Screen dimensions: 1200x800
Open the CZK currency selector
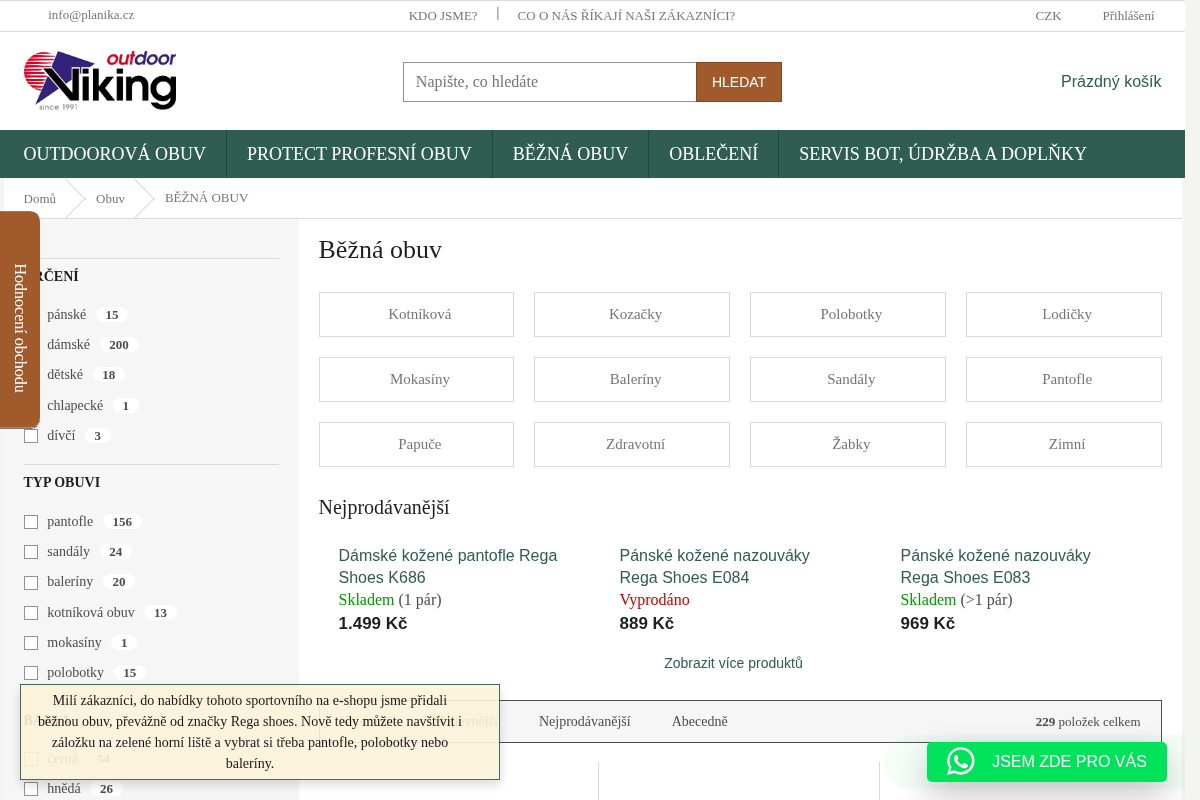(x=1048, y=16)
